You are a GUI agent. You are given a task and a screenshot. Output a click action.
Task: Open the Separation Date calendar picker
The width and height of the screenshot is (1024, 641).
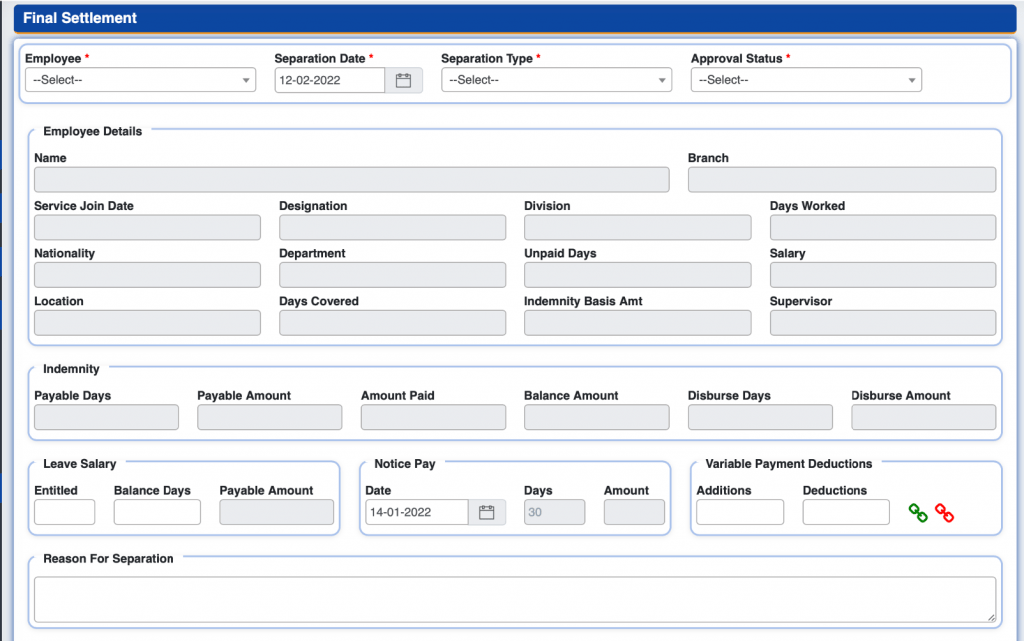coord(404,79)
